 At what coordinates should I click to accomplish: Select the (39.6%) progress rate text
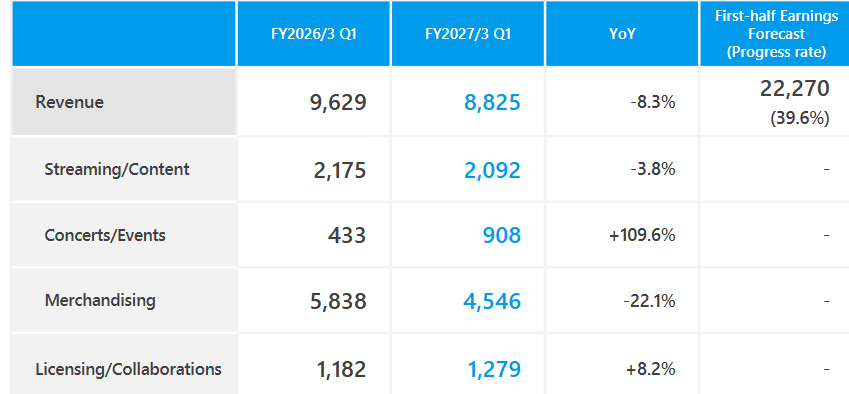pos(800,119)
